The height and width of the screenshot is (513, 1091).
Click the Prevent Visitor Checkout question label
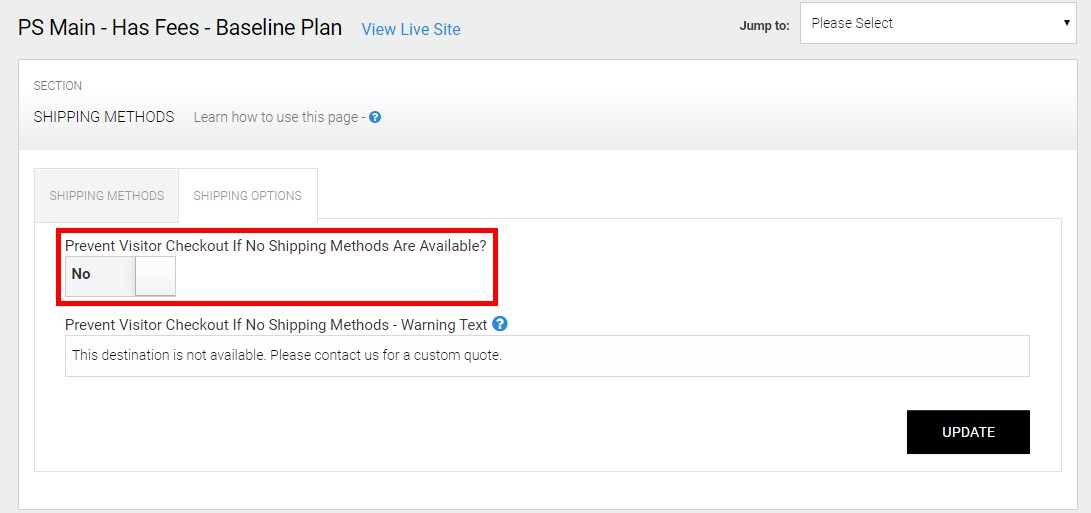pyautogui.click(x=275, y=245)
